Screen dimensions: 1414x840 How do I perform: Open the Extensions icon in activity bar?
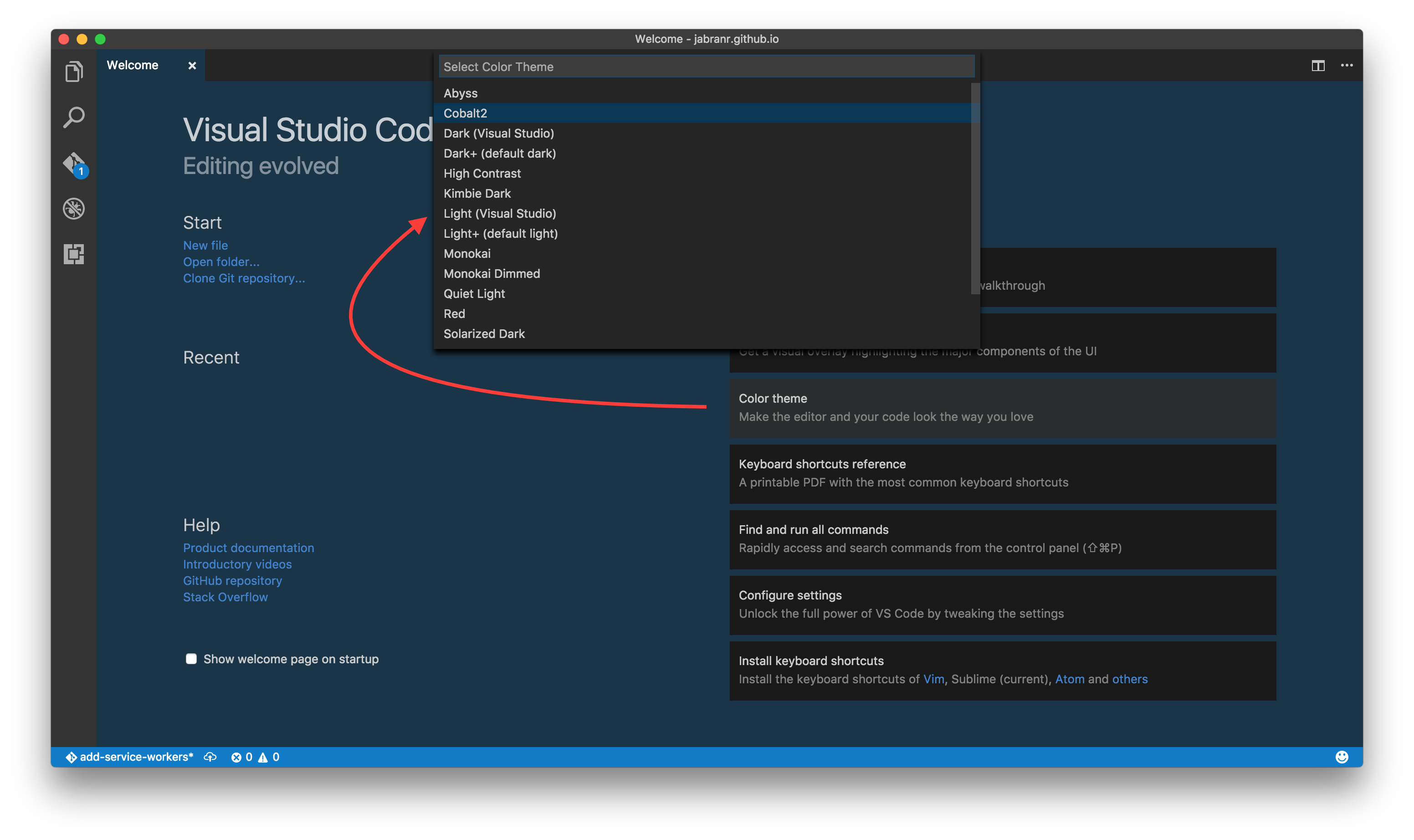click(x=74, y=254)
